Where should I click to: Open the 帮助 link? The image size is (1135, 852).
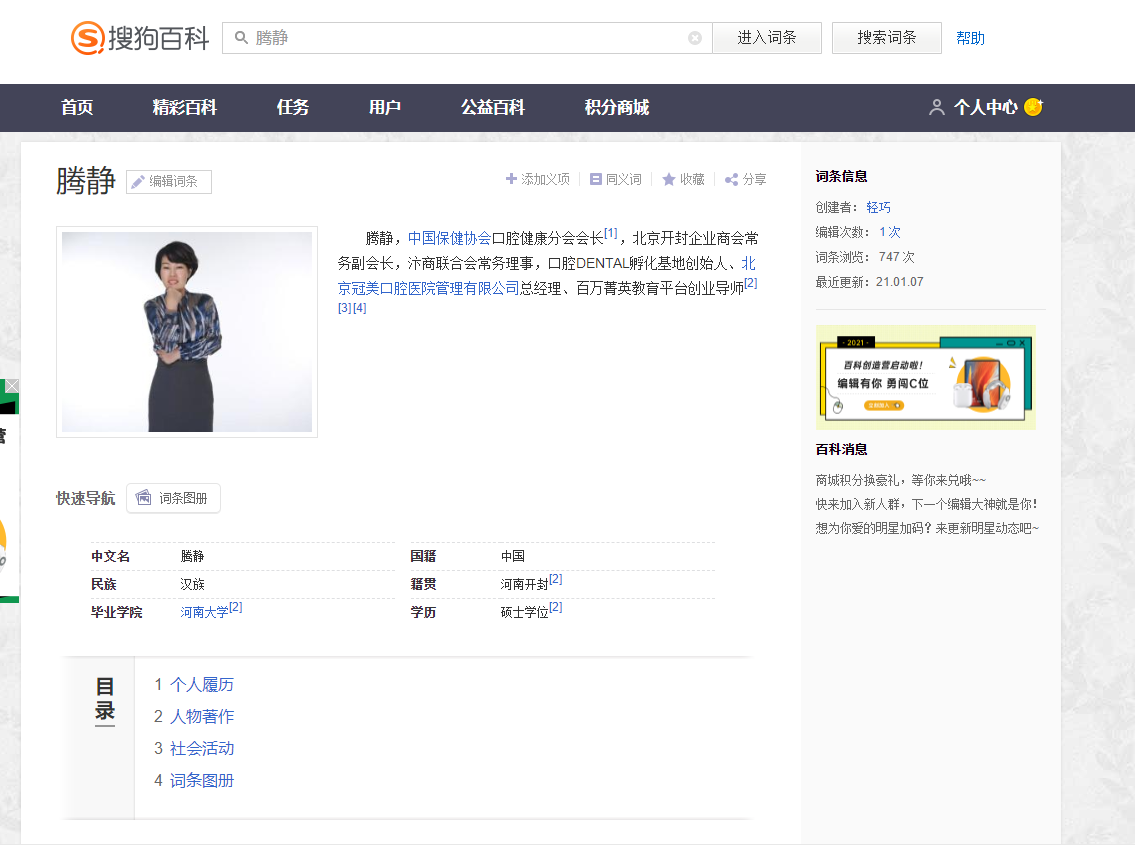(x=970, y=38)
